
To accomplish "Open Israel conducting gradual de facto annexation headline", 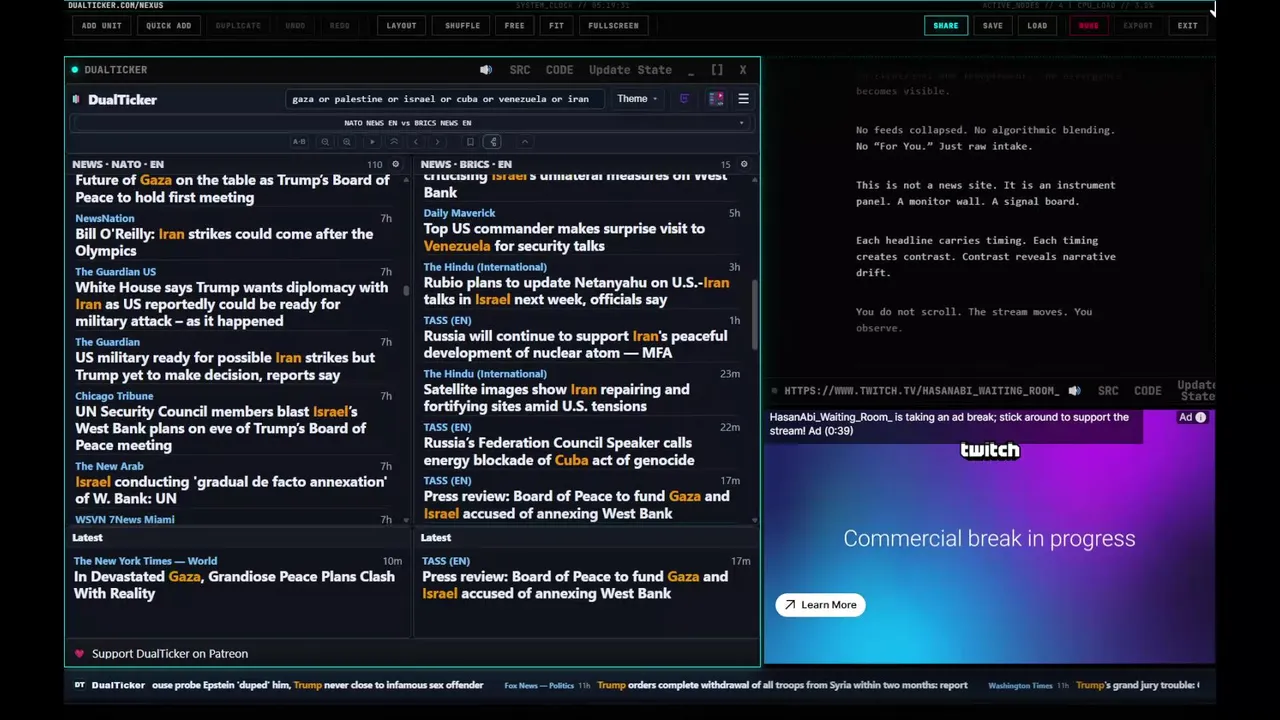I will 231,490.
